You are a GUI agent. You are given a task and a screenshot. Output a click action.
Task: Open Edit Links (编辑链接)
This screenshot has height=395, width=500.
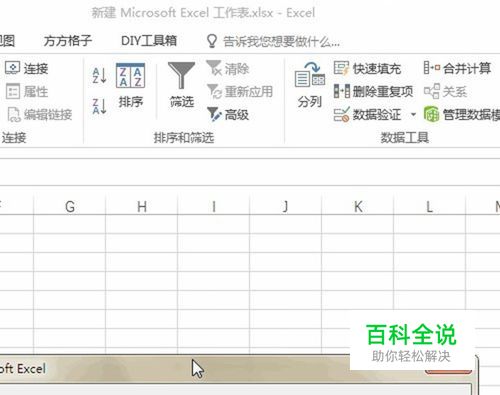(40, 114)
